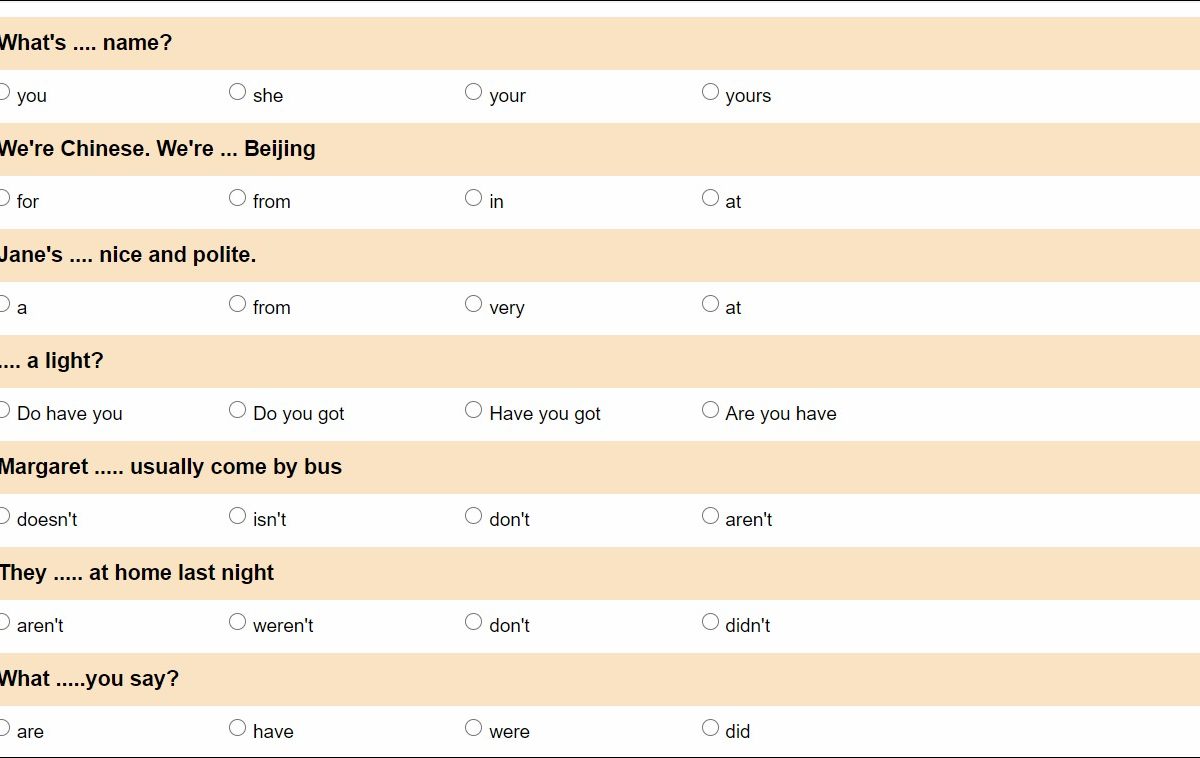1200x758 pixels.
Task: Choose 'did' for What you say question
Action: tap(710, 728)
